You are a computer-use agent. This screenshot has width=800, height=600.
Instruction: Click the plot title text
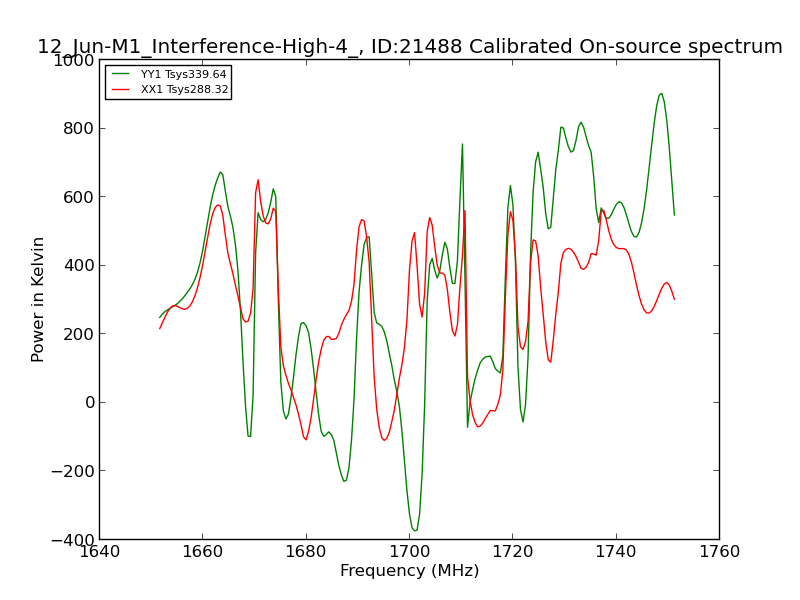point(410,46)
